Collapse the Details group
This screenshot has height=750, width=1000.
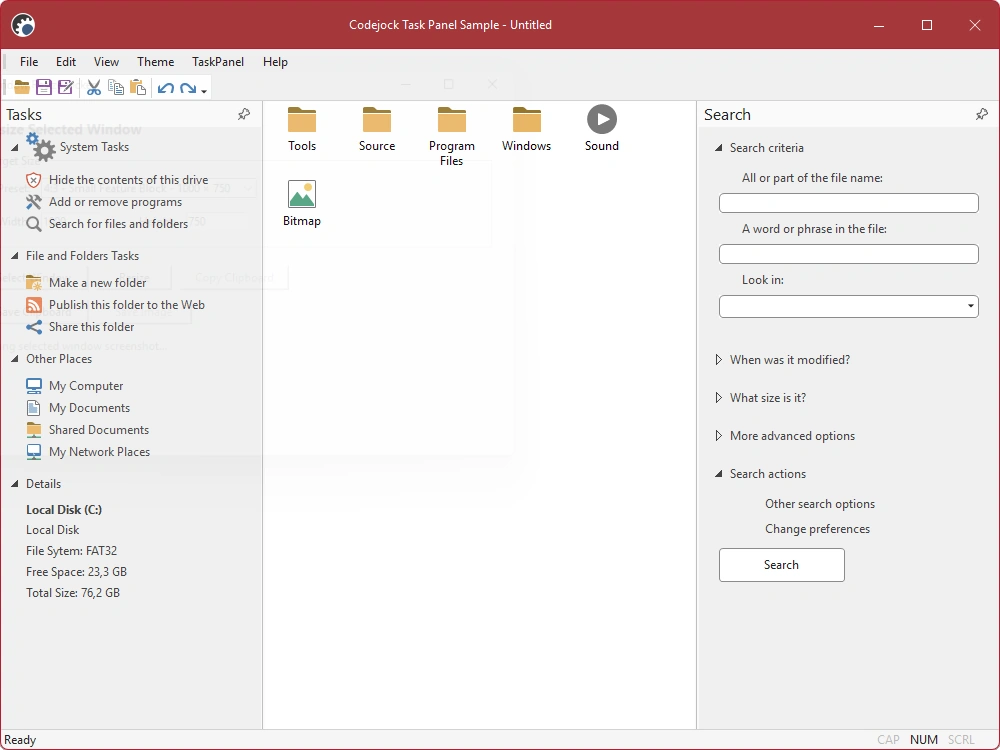[x=15, y=484]
